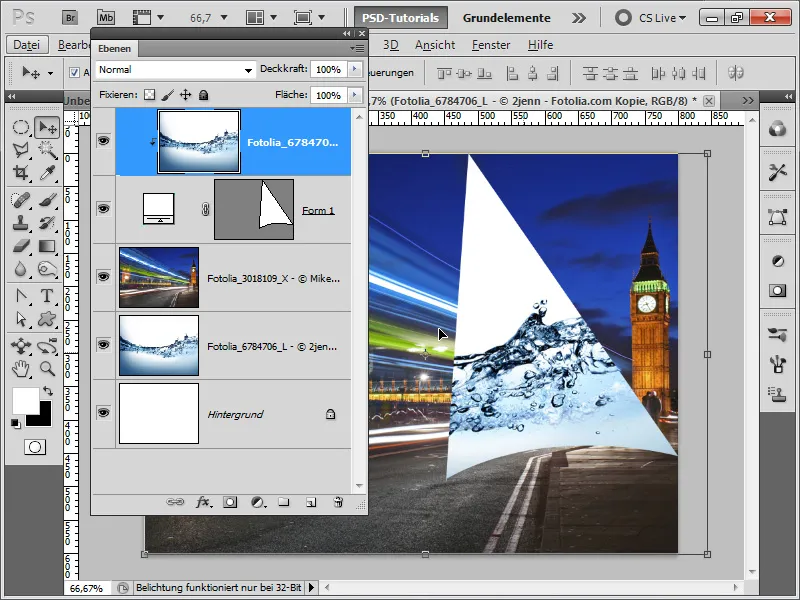This screenshot has width=800, height=600.
Task: Open the Fenster menu
Action: pos(490,45)
